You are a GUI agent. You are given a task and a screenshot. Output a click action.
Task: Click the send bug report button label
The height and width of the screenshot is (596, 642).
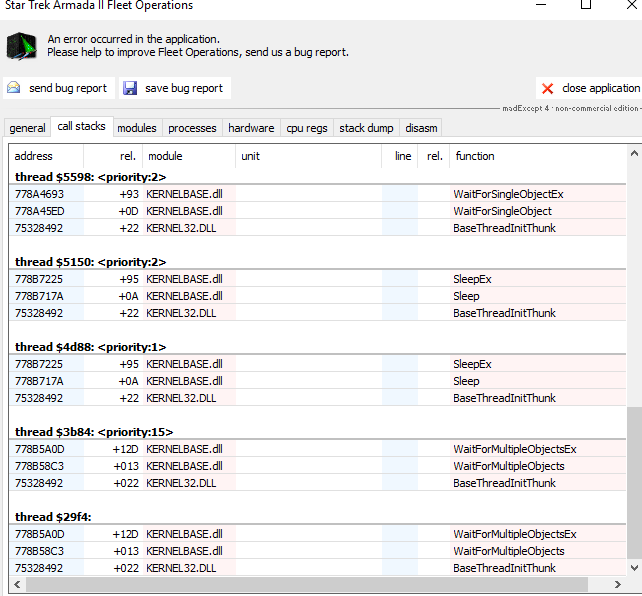point(68,88)
